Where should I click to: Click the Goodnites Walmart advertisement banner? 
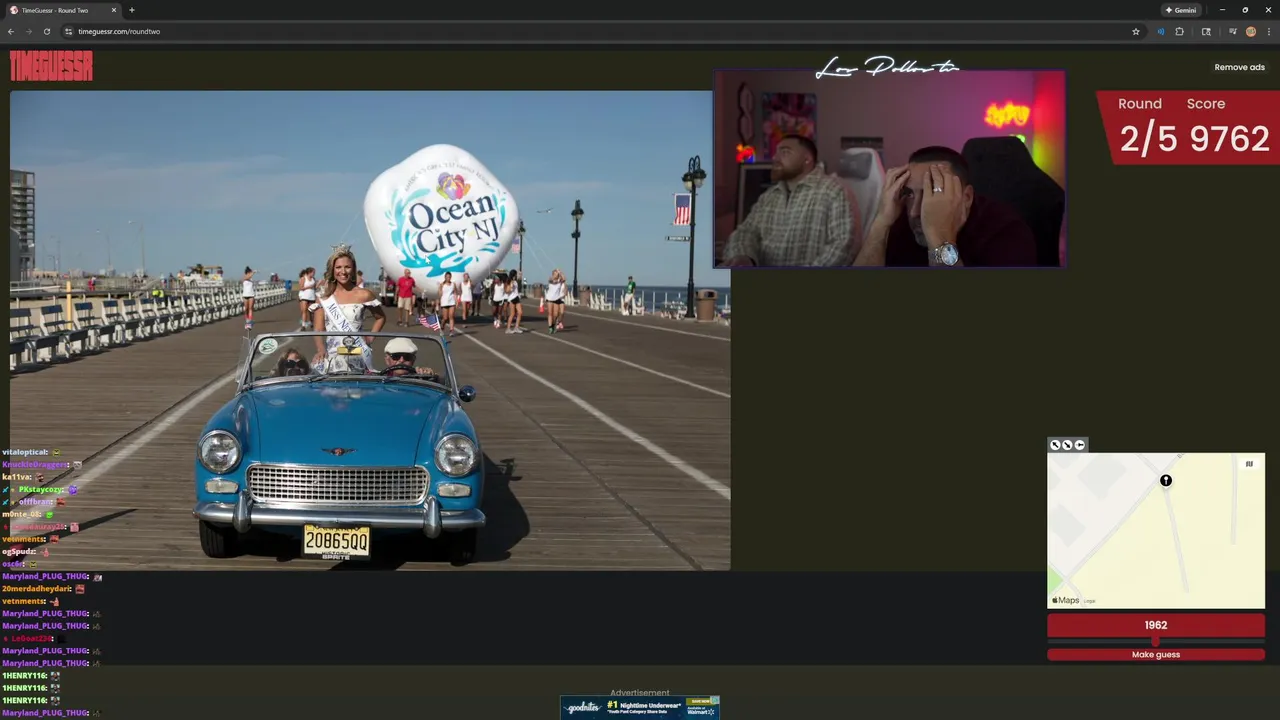pyautogui.click(x=640, y=708)
